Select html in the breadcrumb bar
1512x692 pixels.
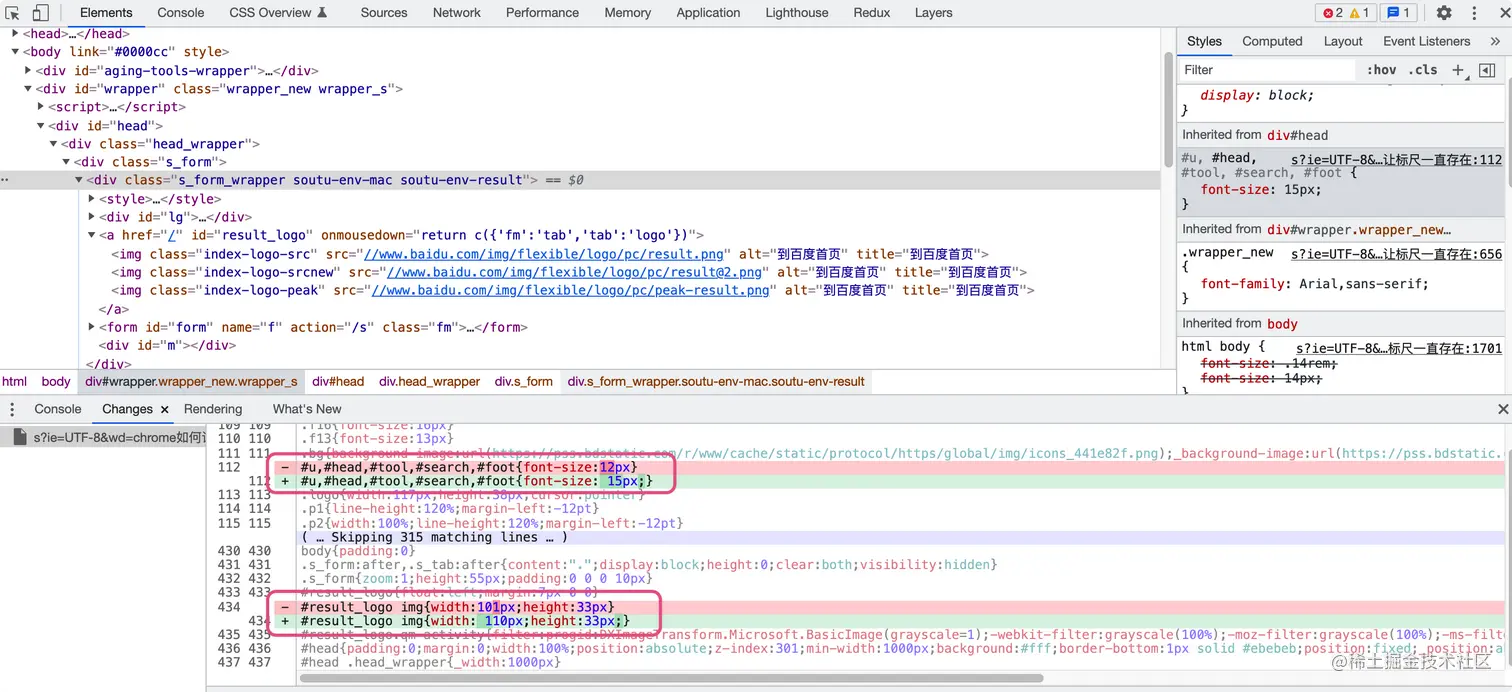click(15, 381)
